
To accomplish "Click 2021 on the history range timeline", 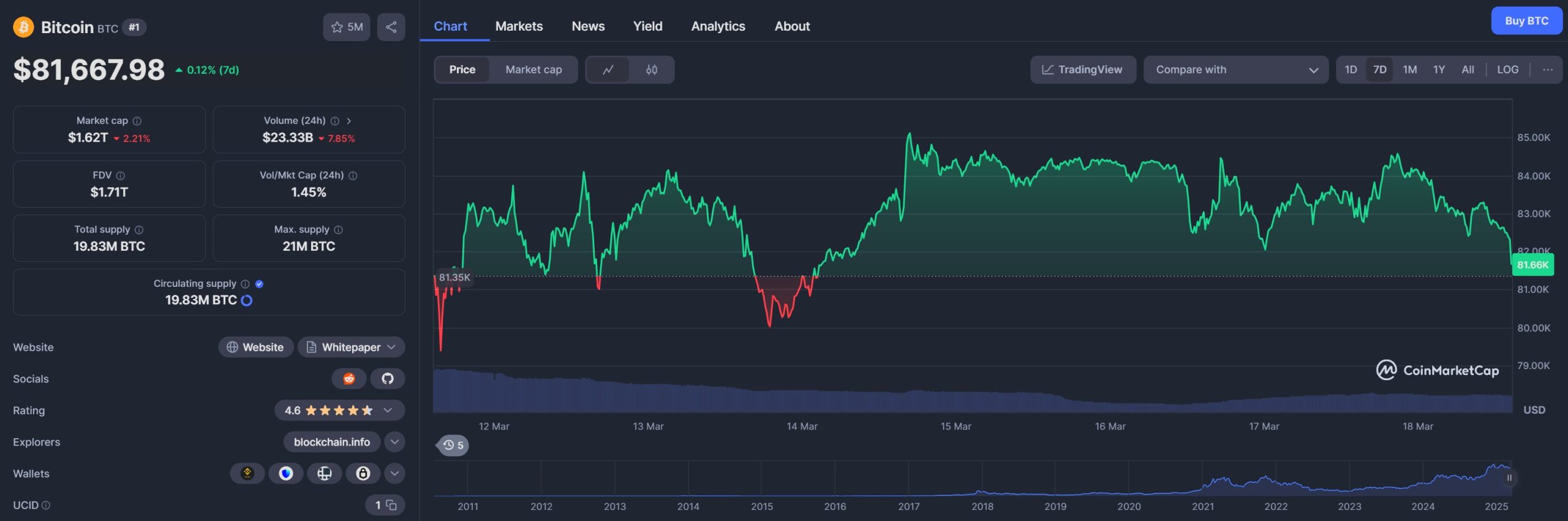I will click(1203, 506).
